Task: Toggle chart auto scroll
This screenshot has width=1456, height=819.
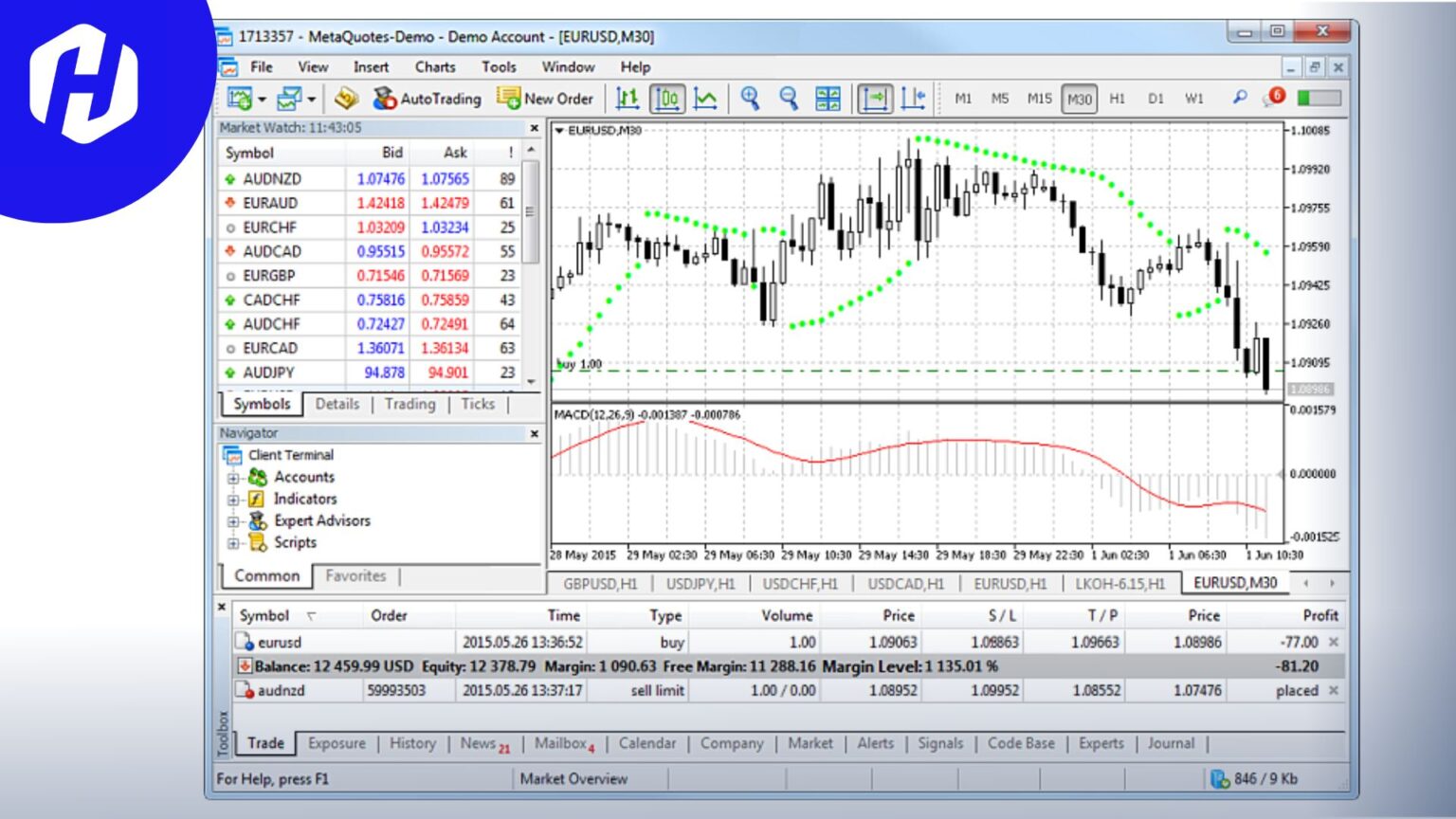Action: point(877,98)
